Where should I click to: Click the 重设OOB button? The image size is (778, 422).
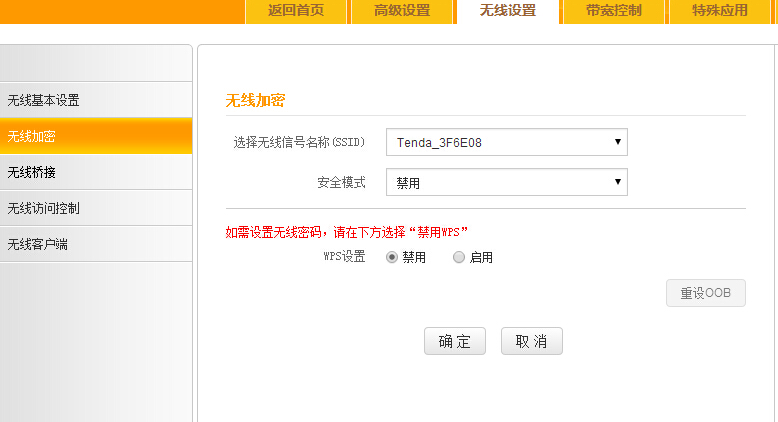(705, 293)
